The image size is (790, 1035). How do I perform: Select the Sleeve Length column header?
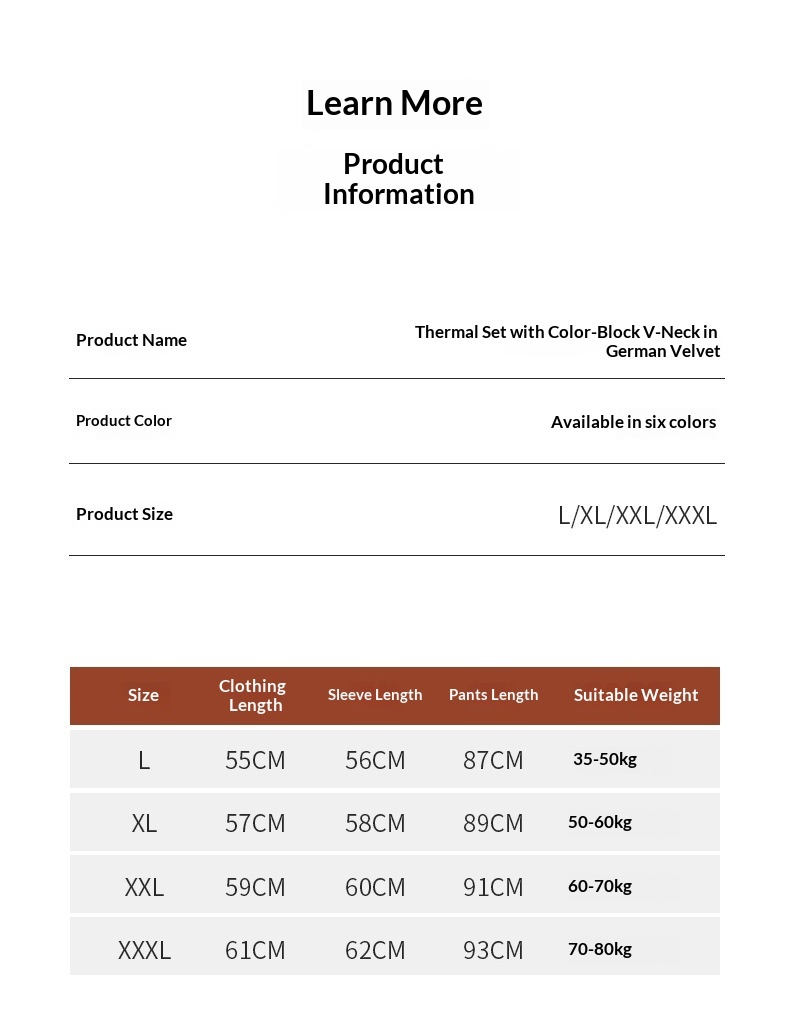tap(375, 695)
